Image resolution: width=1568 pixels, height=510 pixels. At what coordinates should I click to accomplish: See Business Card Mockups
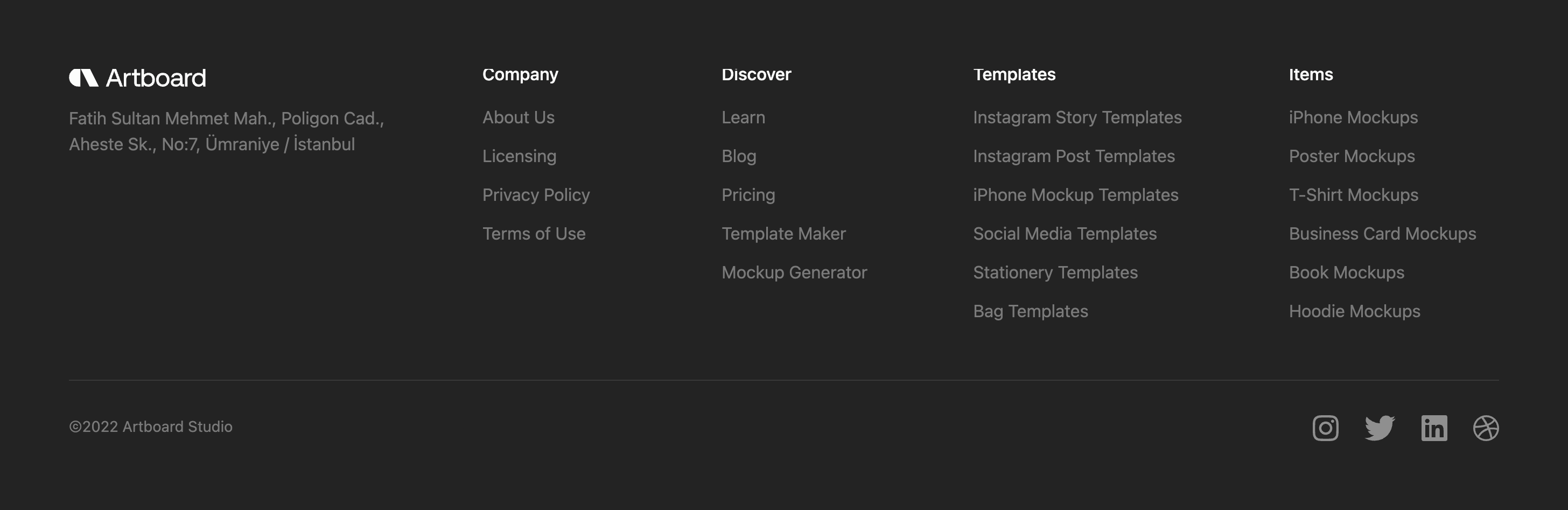(1382, 233)
